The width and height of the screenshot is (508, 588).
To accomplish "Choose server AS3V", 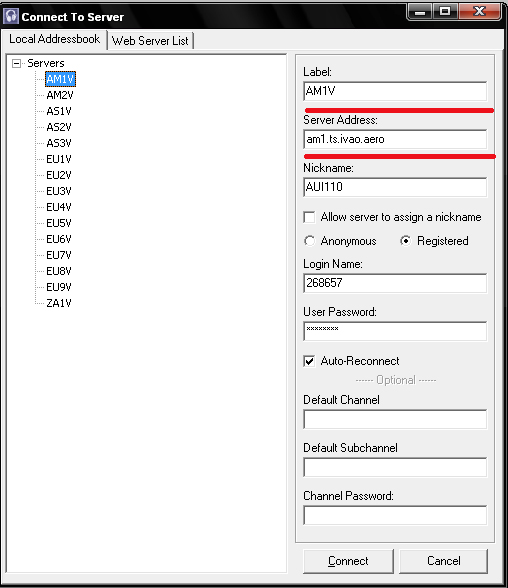I will click(x=59, y=143).
